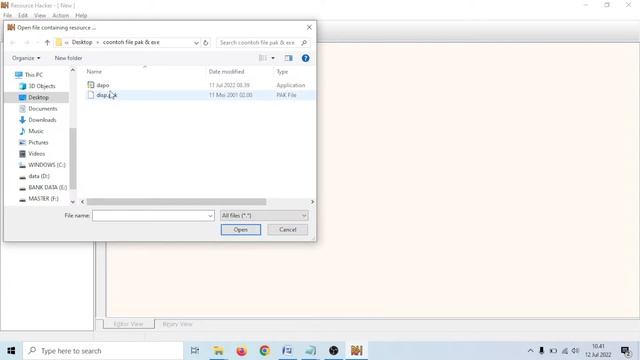Select This PC in navigation pane

click(x=33, y=75)
